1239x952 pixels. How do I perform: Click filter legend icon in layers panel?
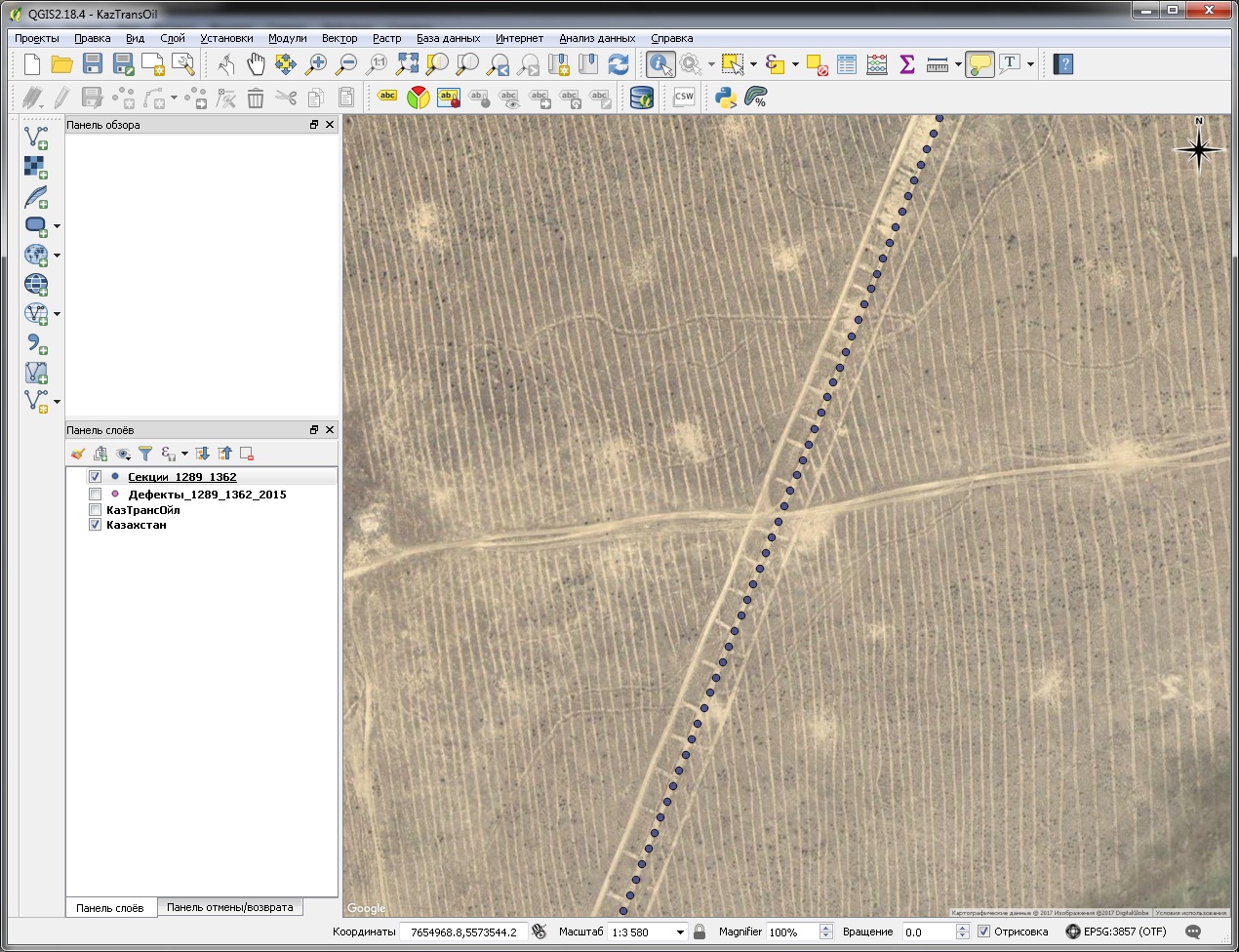(x=145, y=454)
